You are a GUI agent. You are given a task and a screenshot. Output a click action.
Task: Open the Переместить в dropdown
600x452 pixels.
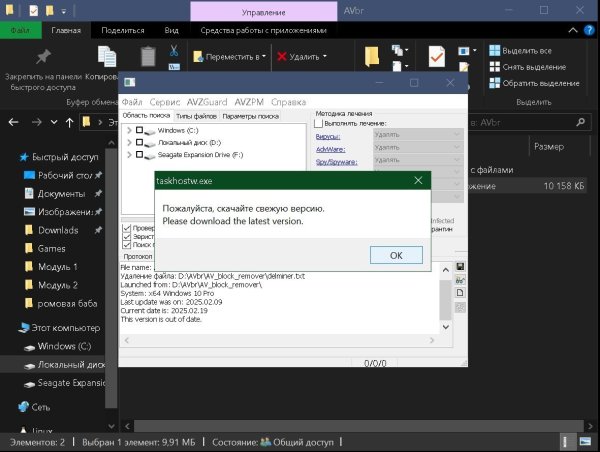click(x=234, y=57)
